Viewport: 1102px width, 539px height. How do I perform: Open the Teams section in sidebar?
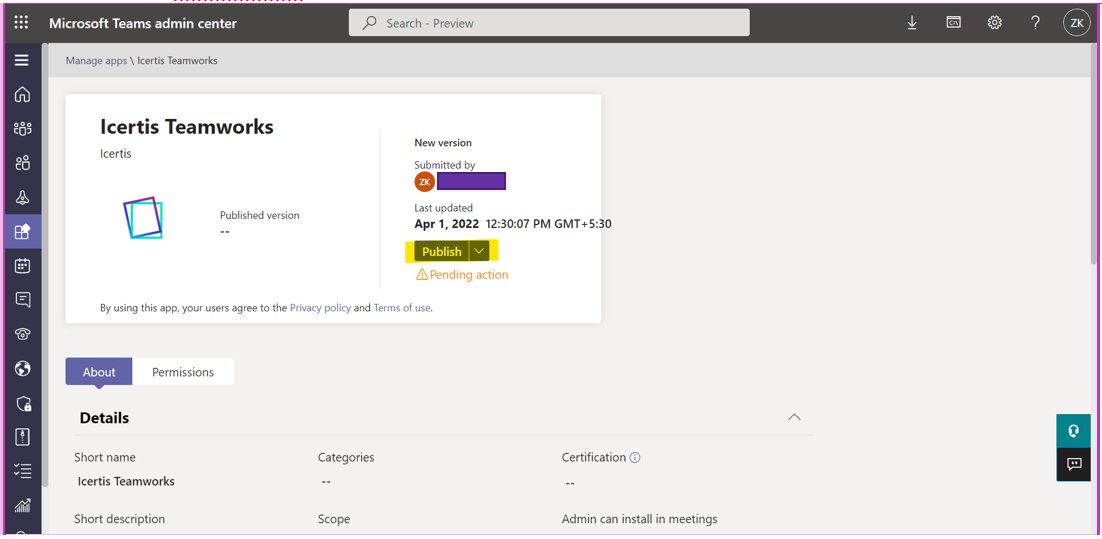coord(22,129)
